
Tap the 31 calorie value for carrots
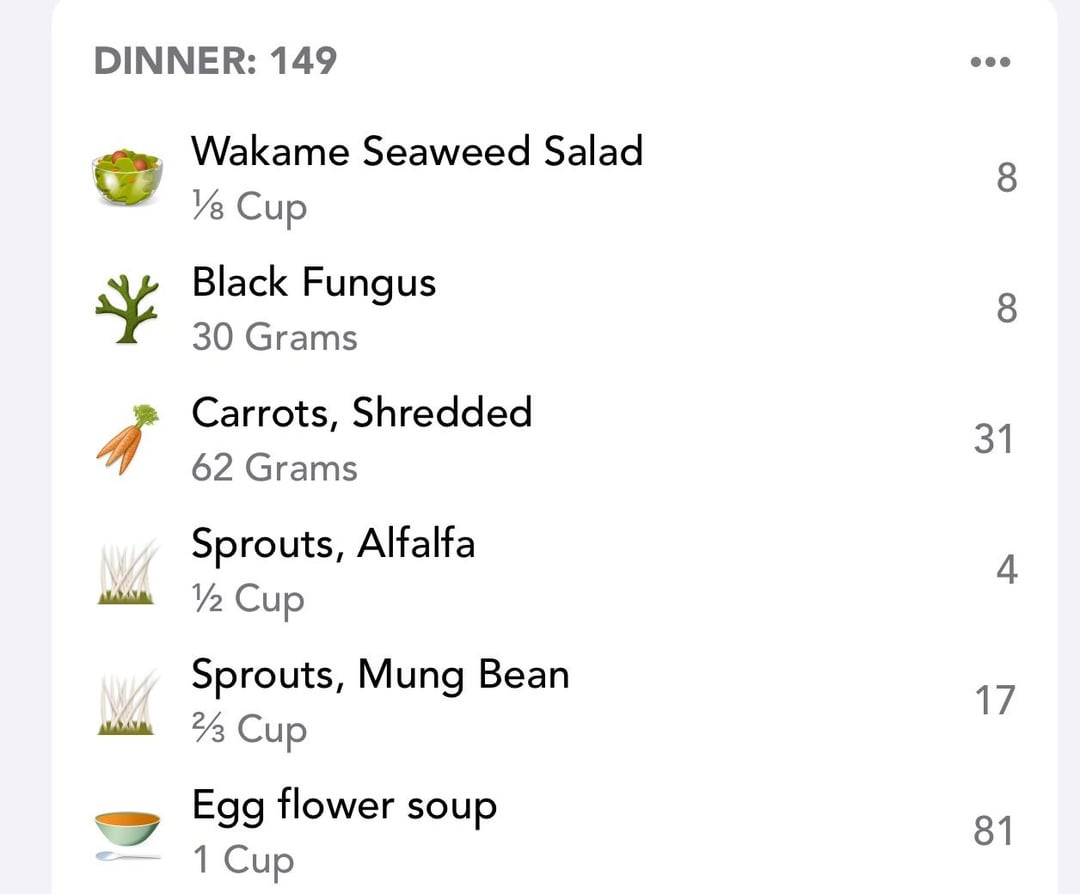tap(993, 439)
